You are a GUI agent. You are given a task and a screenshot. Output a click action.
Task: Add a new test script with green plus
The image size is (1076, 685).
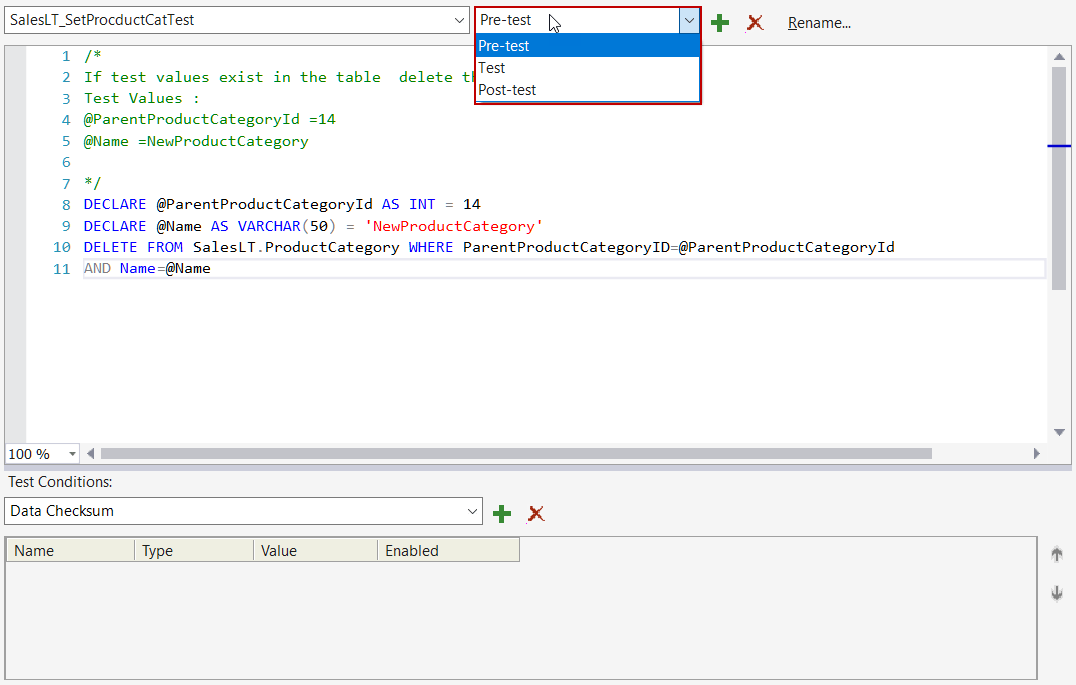[x=720, y=22]
